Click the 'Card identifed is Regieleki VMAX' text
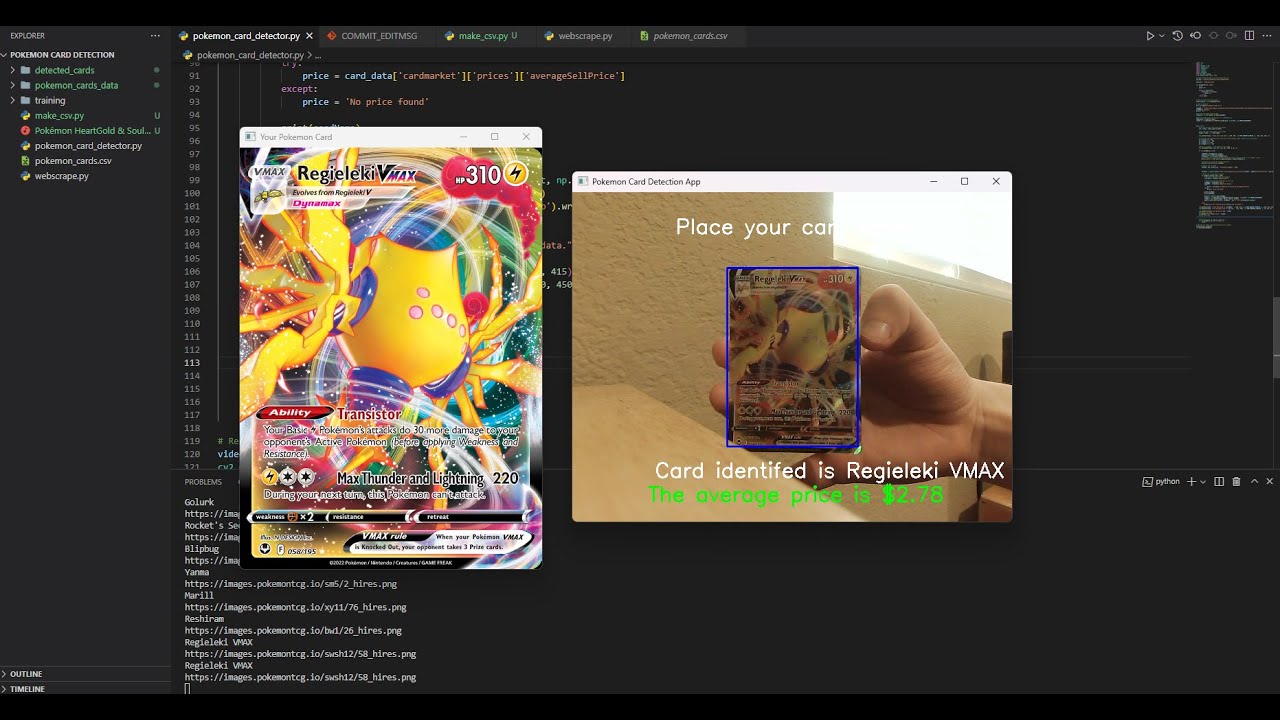Image resolution: width=1280 pixels, height=720 pixels. 829,471
